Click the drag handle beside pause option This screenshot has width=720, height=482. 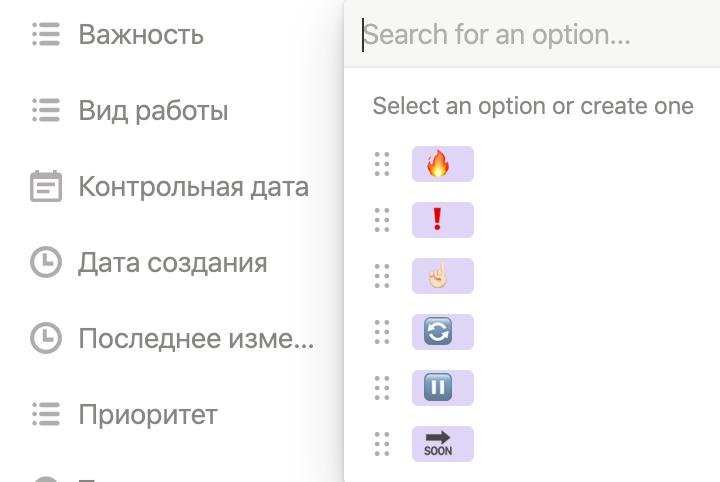382,388
